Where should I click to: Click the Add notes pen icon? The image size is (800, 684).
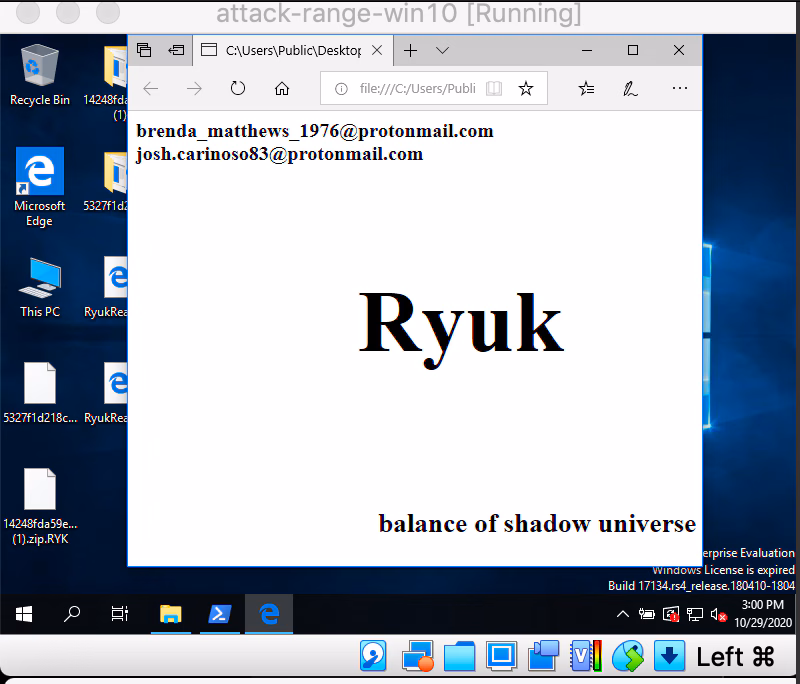(x=631, y=89)
